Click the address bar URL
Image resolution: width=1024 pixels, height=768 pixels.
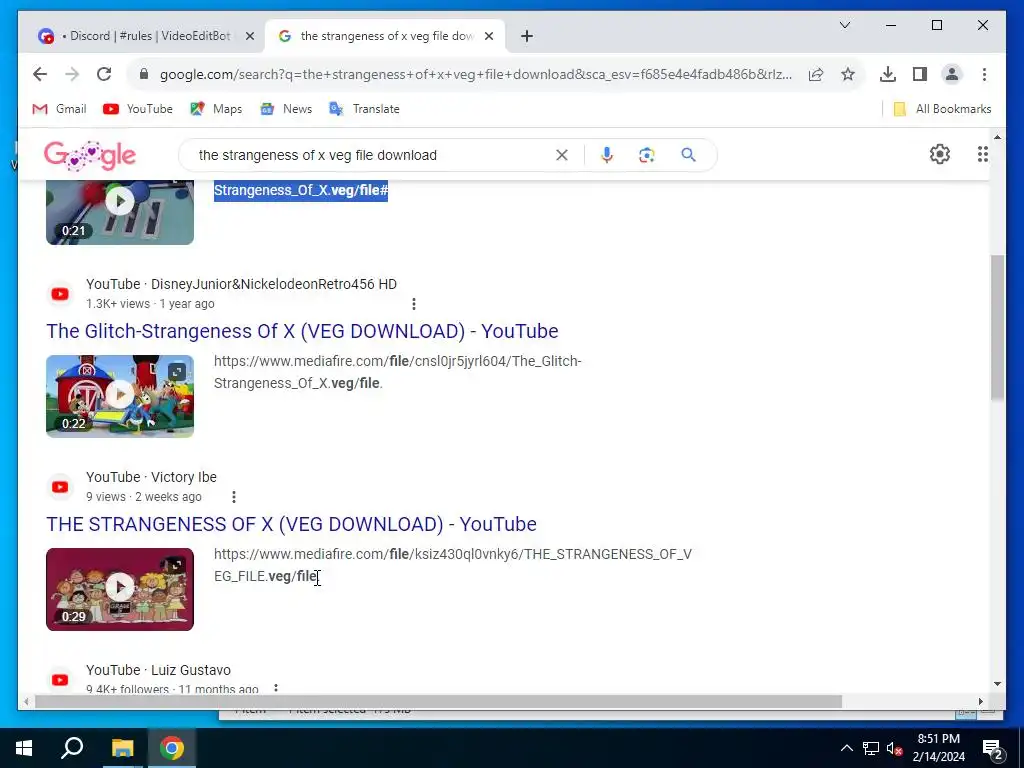tap(475, 74)
